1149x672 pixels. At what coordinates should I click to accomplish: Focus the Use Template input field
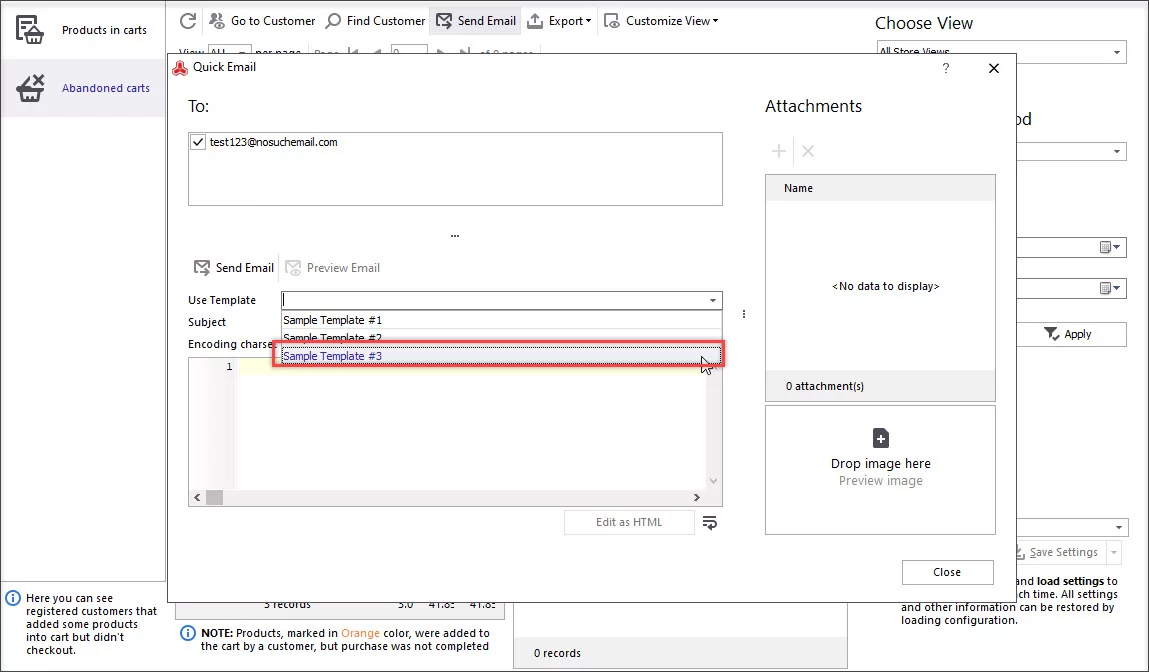coord(493,300)
